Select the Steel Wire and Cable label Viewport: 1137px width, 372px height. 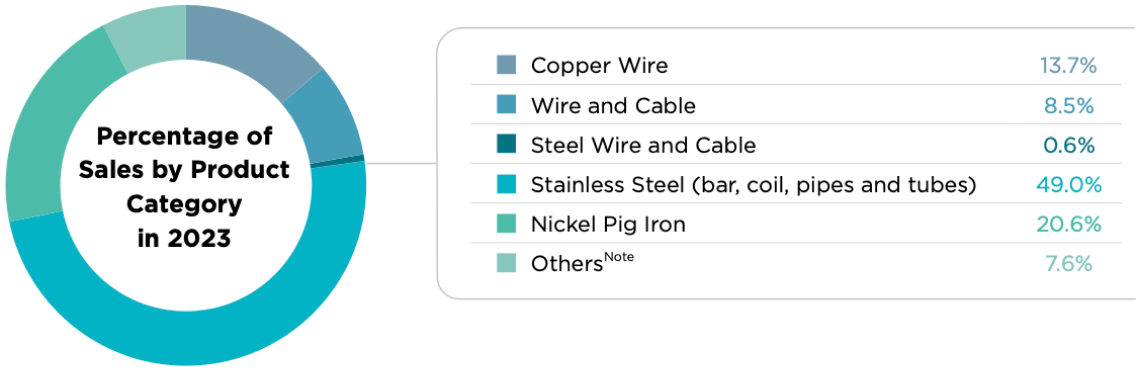[643, 145]
